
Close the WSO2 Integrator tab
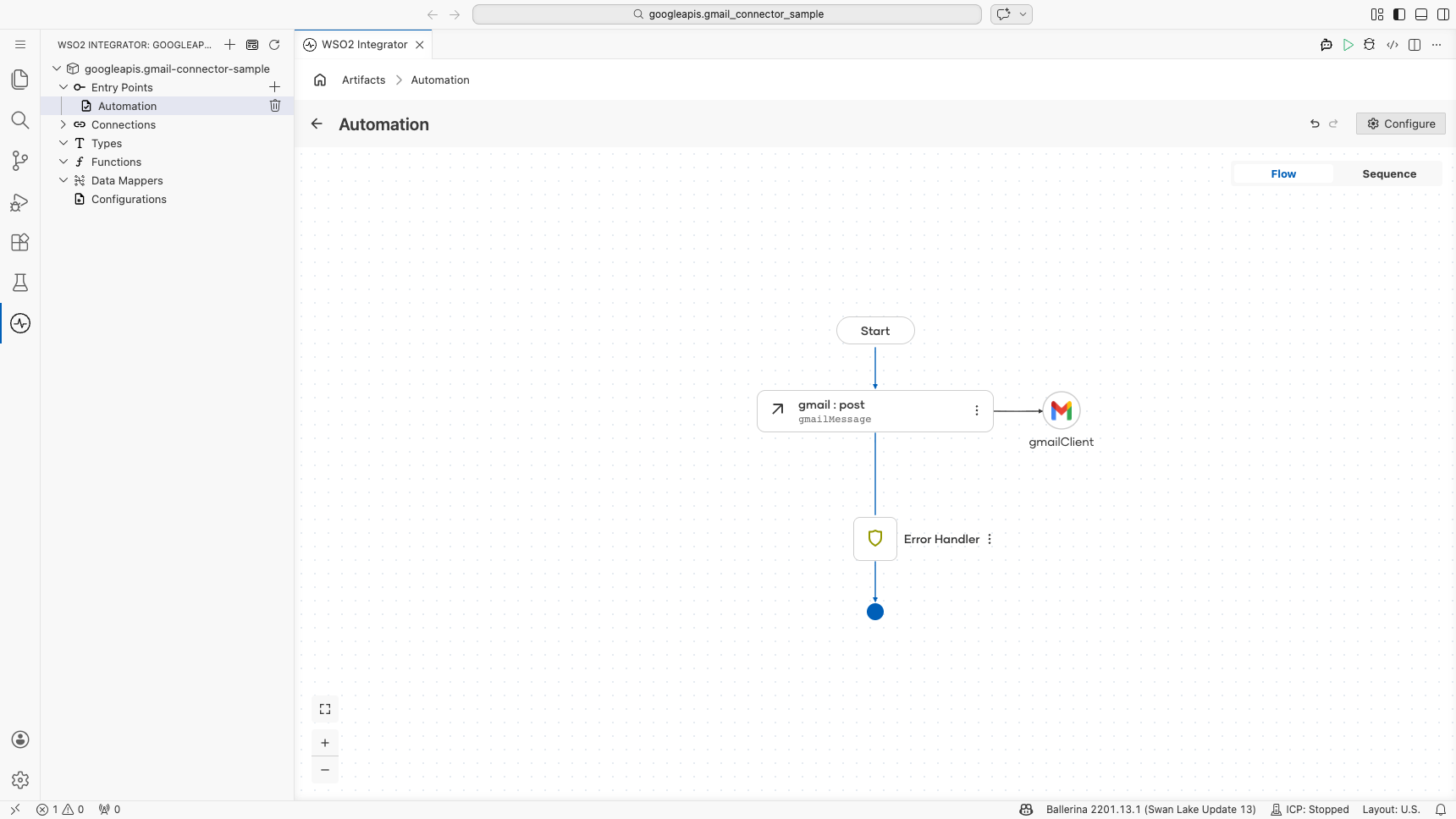tap(420, 45)
